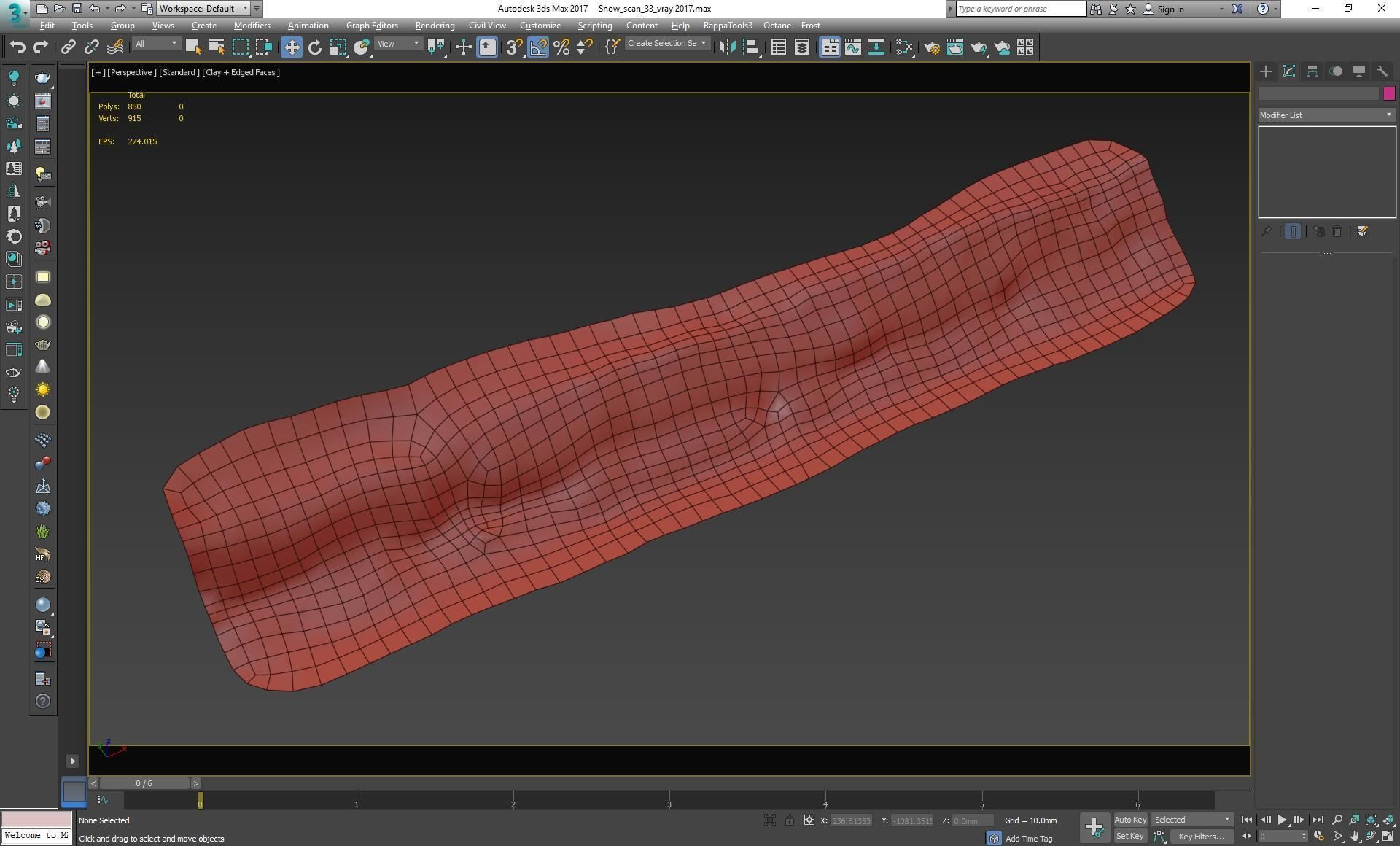The height and width of the screenshot is (846, 1400).
Task: Click the Undo arrow icon
Action: point(17,47)
